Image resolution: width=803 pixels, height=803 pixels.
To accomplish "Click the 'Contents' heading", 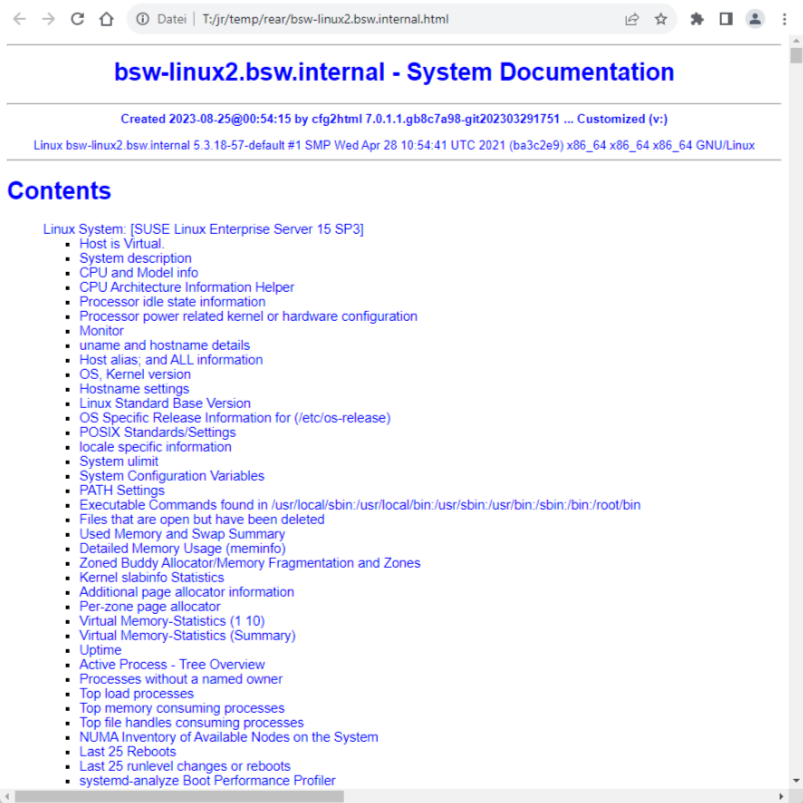I will [59, 191].
